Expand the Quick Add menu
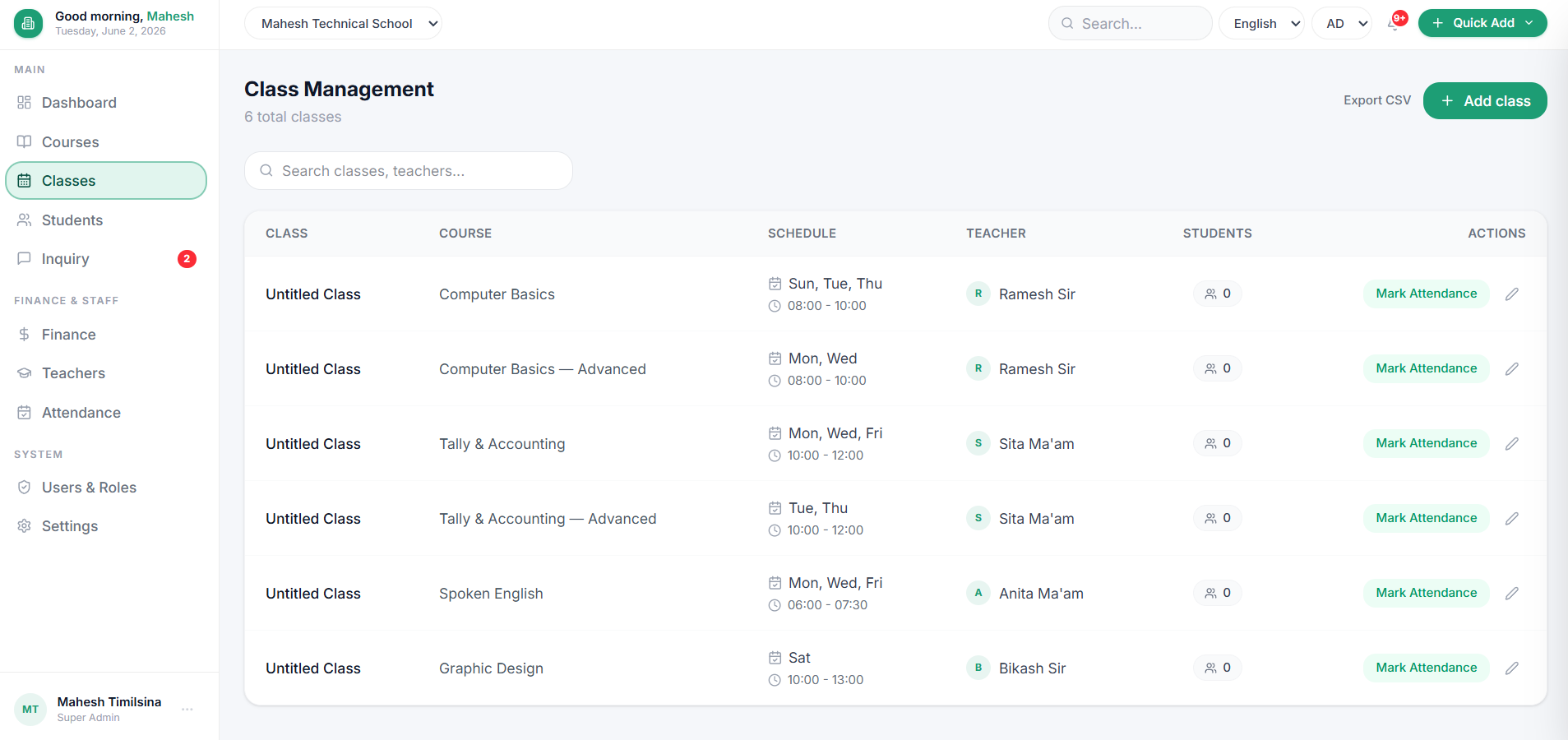 (1482, 23)
